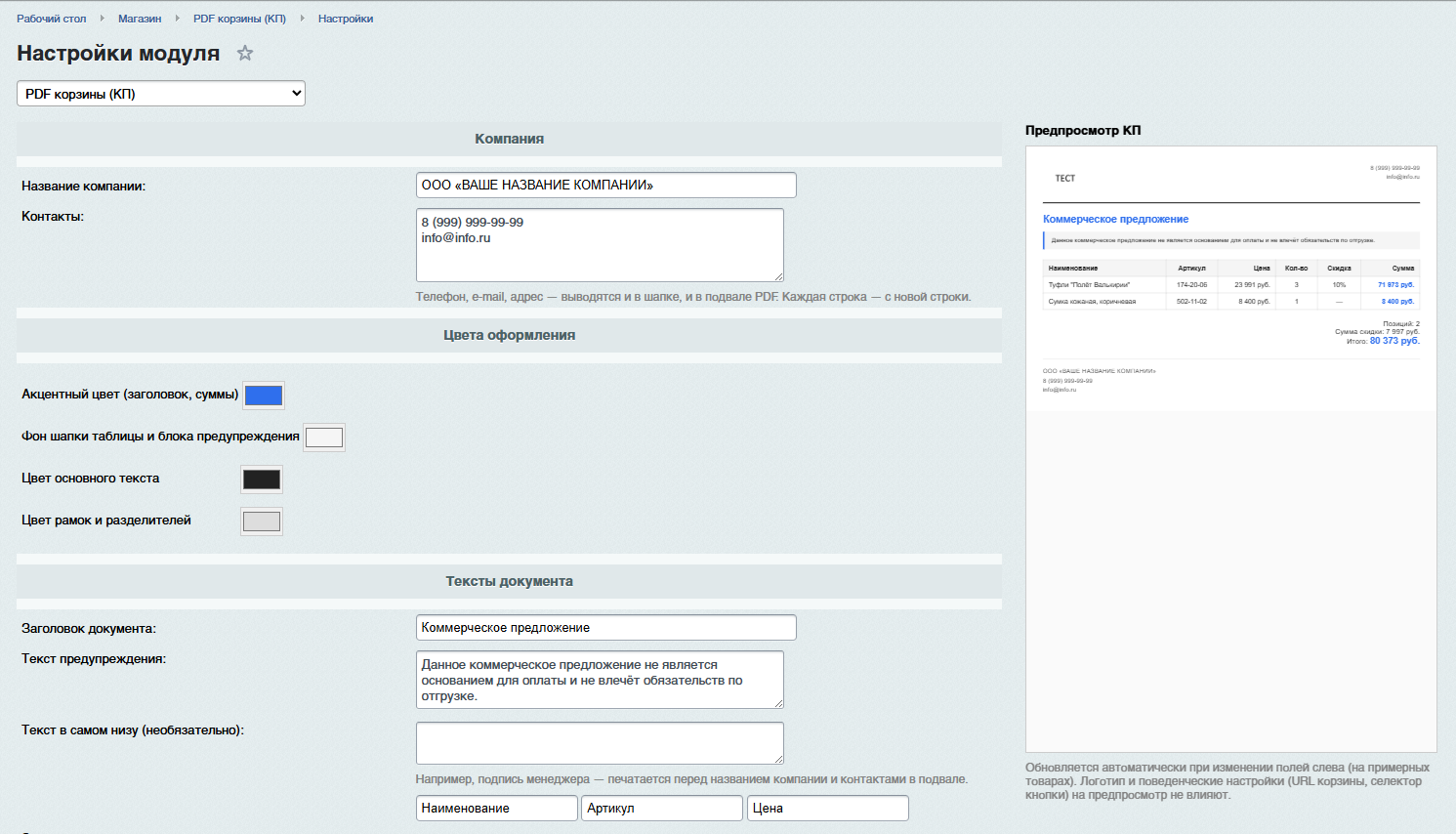Click the Цвет рамок и разделителей label

pyautogui.click(x=106, y=521)
